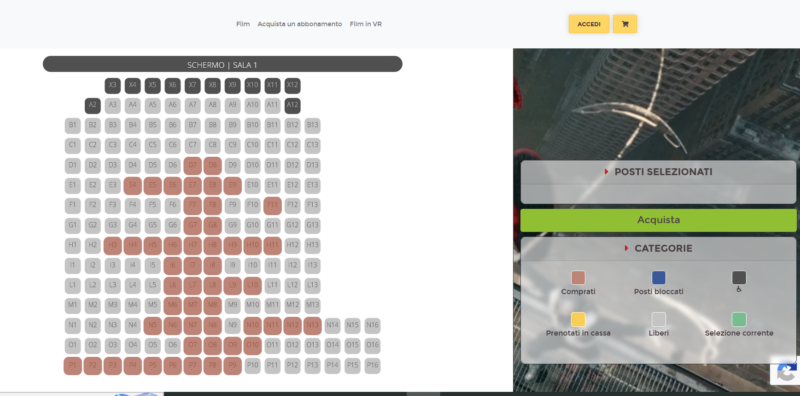Select free seat G13

click(312, 226)
